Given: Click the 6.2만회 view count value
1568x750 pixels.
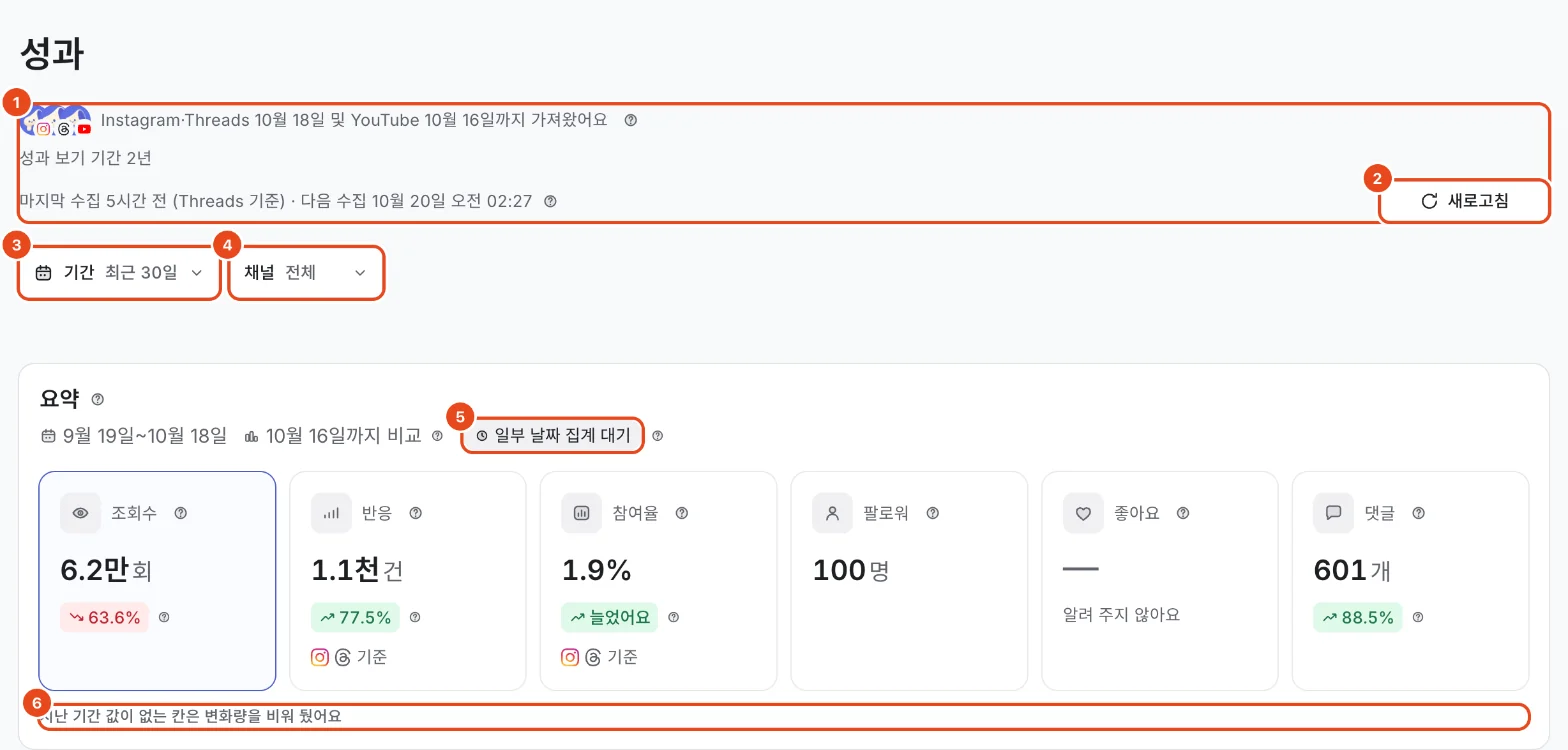Looking at the screenshot, I should pyautogui.click(x=106, y=570).
